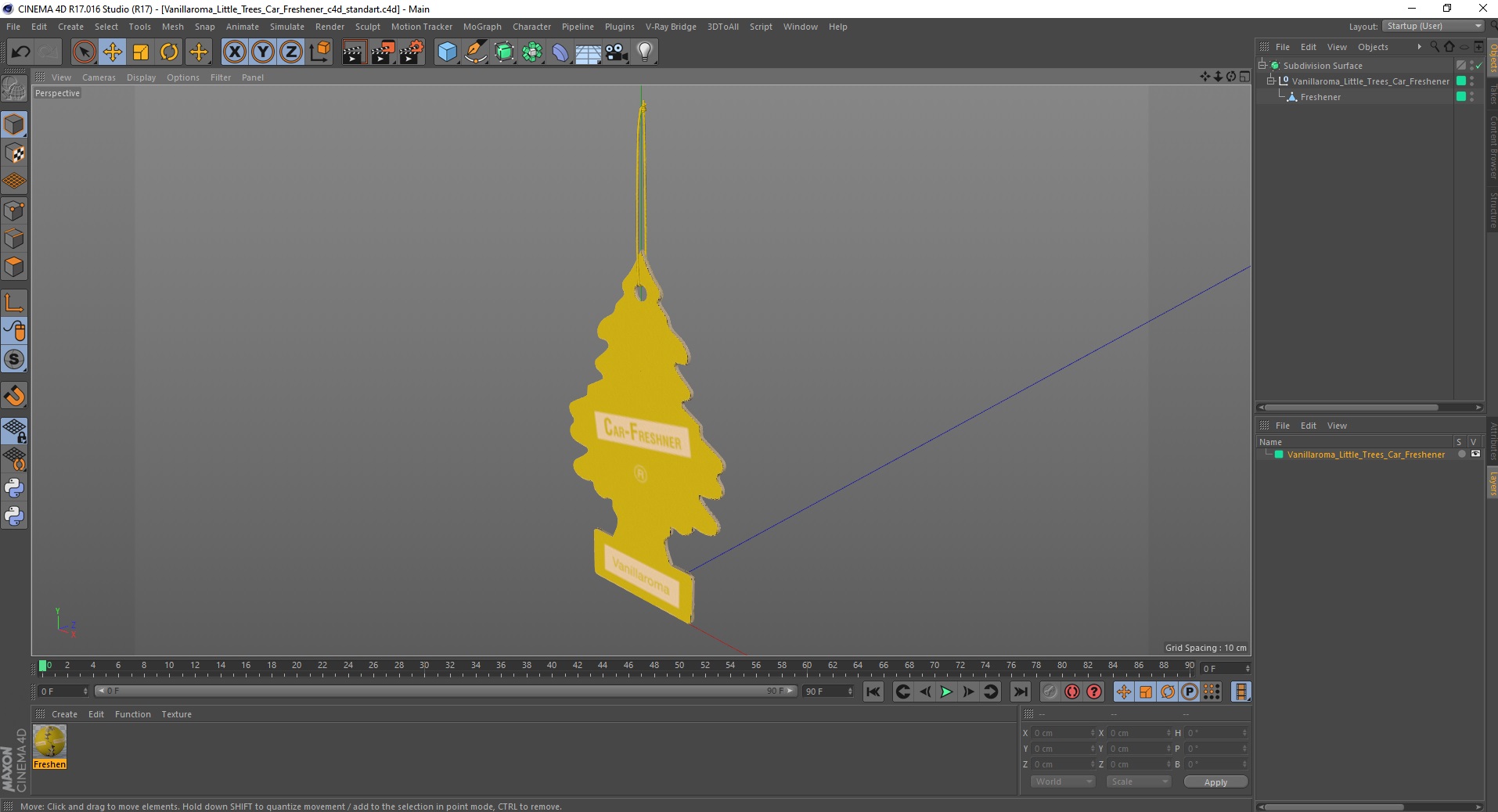Click frame 30 on the timeline ruler
Image resolution: width=1498 pixels, height=812 pixels.
(424, 667)
